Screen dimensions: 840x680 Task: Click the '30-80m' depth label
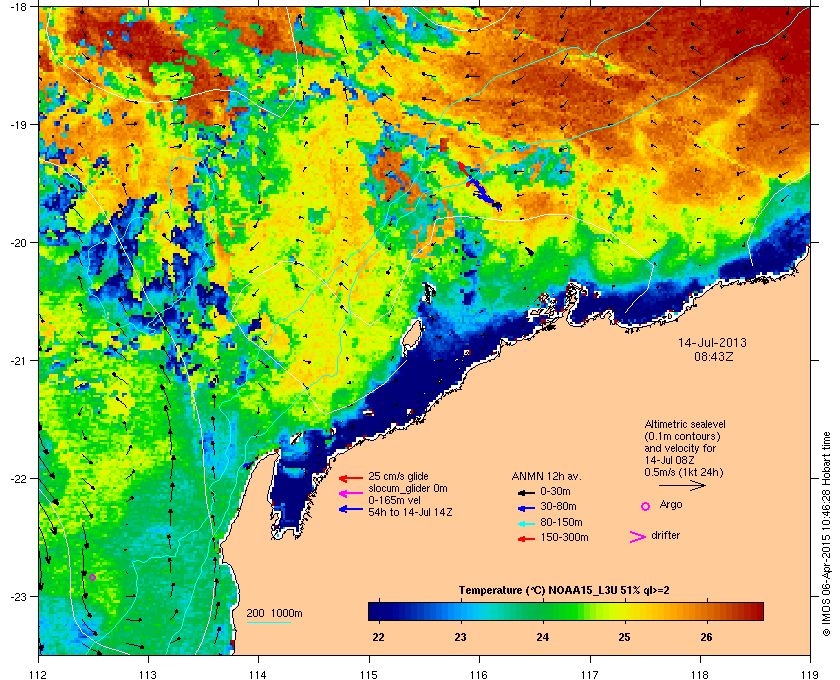[558, 507]
